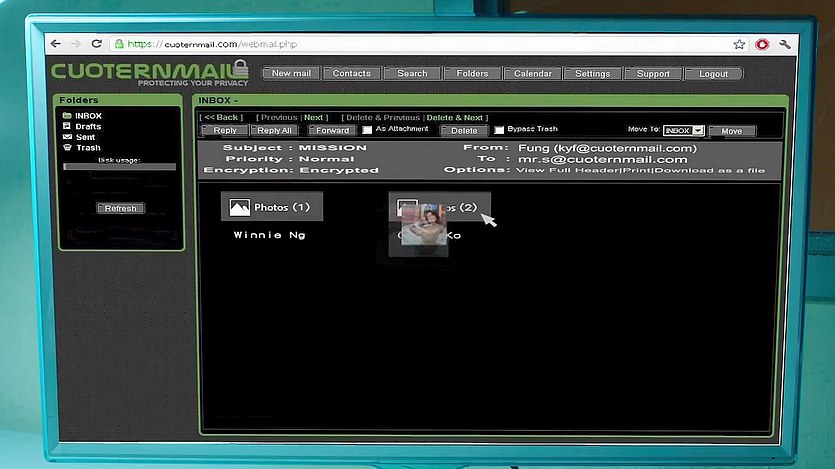Click the Trash bin icon

(x=67, y=147)
